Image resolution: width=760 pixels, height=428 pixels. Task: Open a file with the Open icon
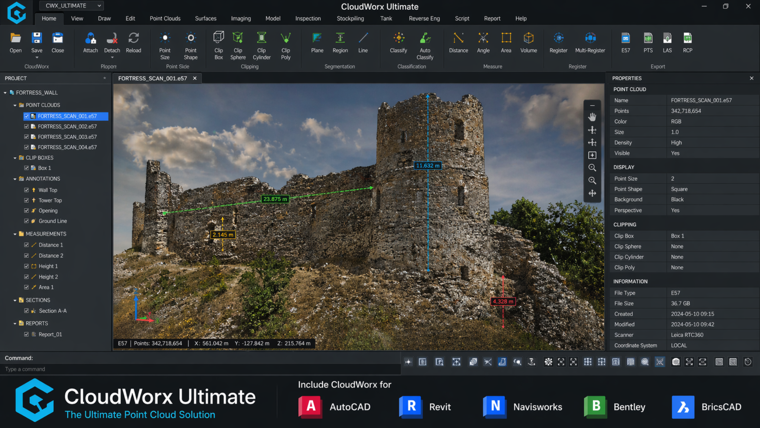pos(16,38)
